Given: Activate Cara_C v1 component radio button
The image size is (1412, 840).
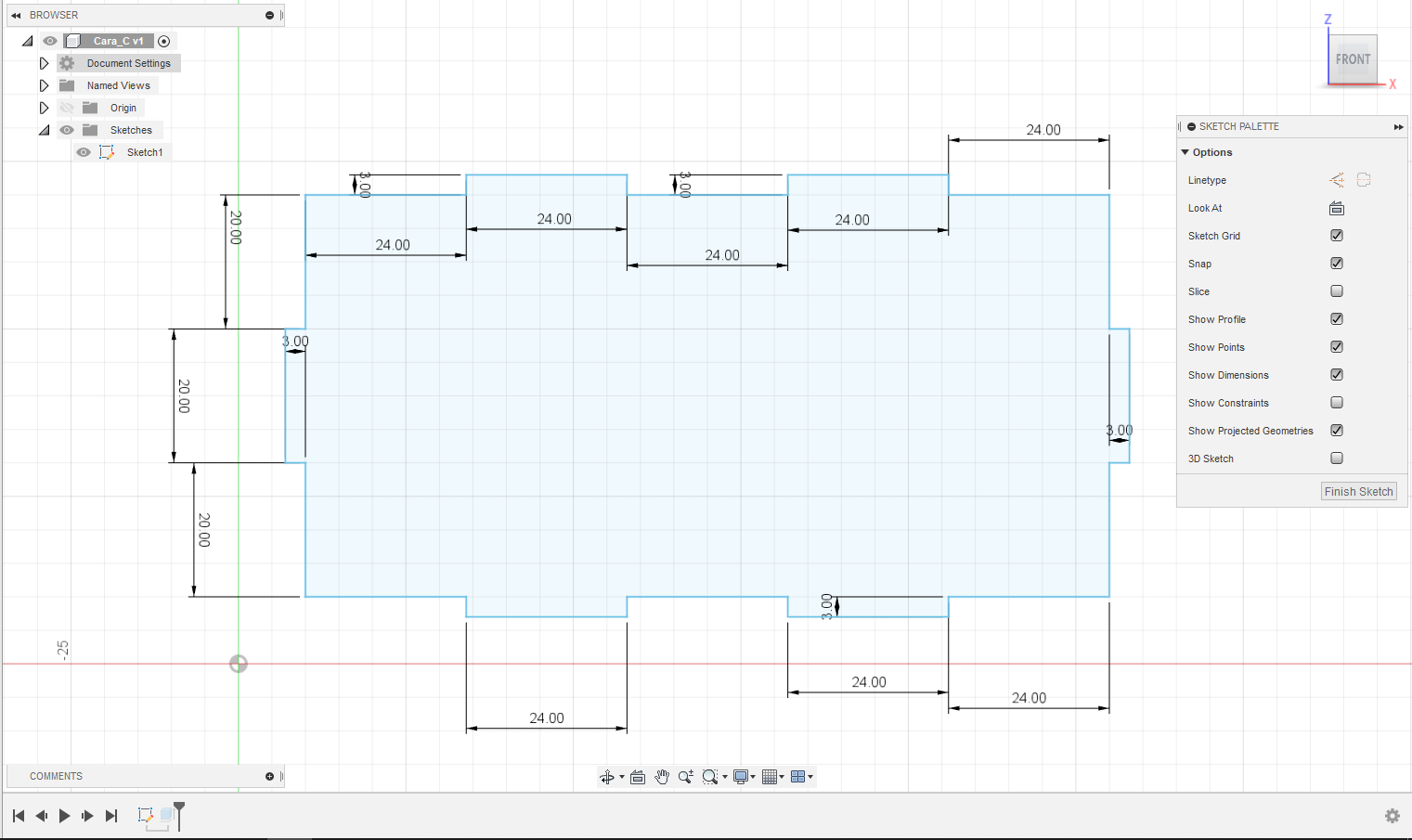Looking at the screenshot, I should tap(164, 41).
